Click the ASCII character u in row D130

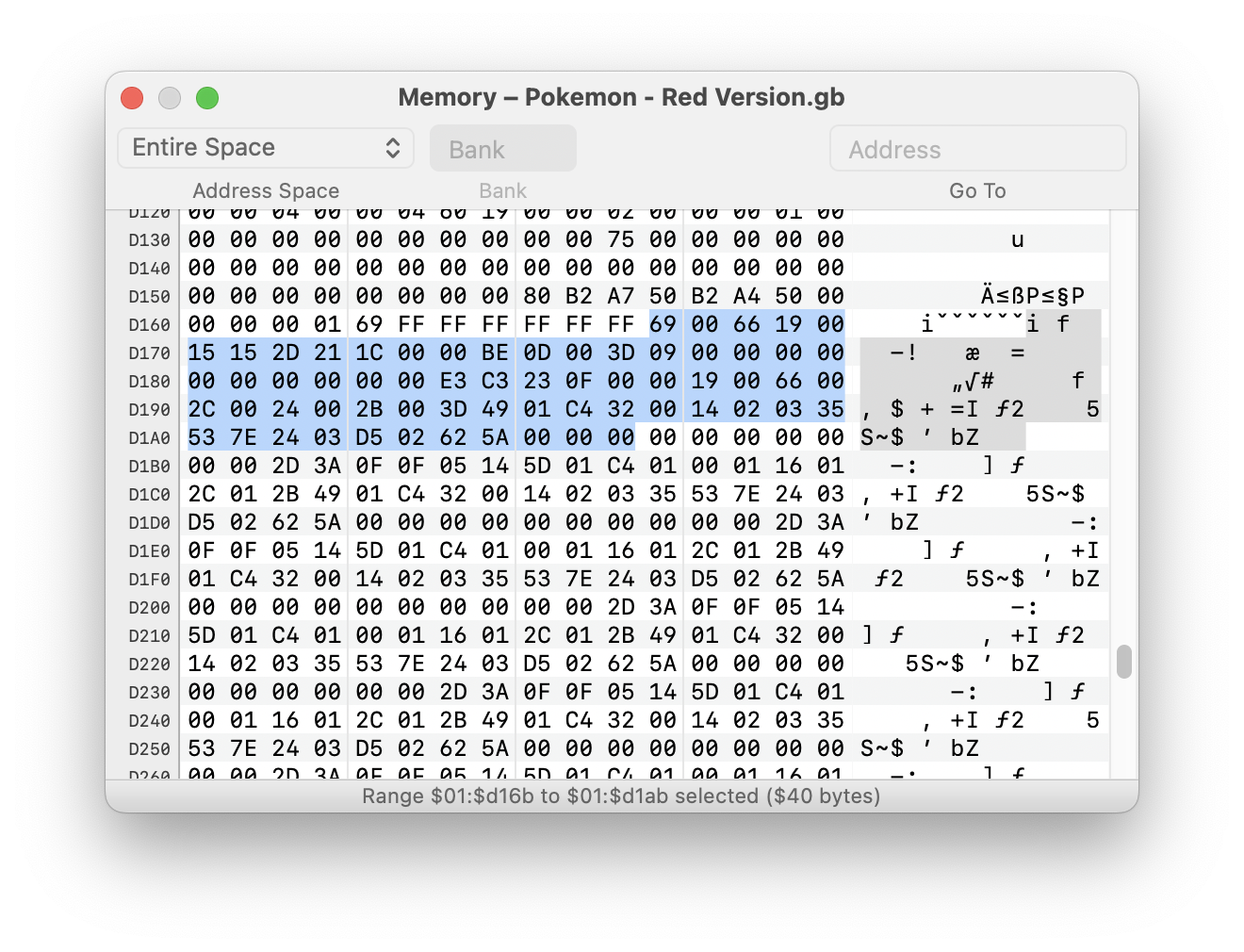point(1017,239)
